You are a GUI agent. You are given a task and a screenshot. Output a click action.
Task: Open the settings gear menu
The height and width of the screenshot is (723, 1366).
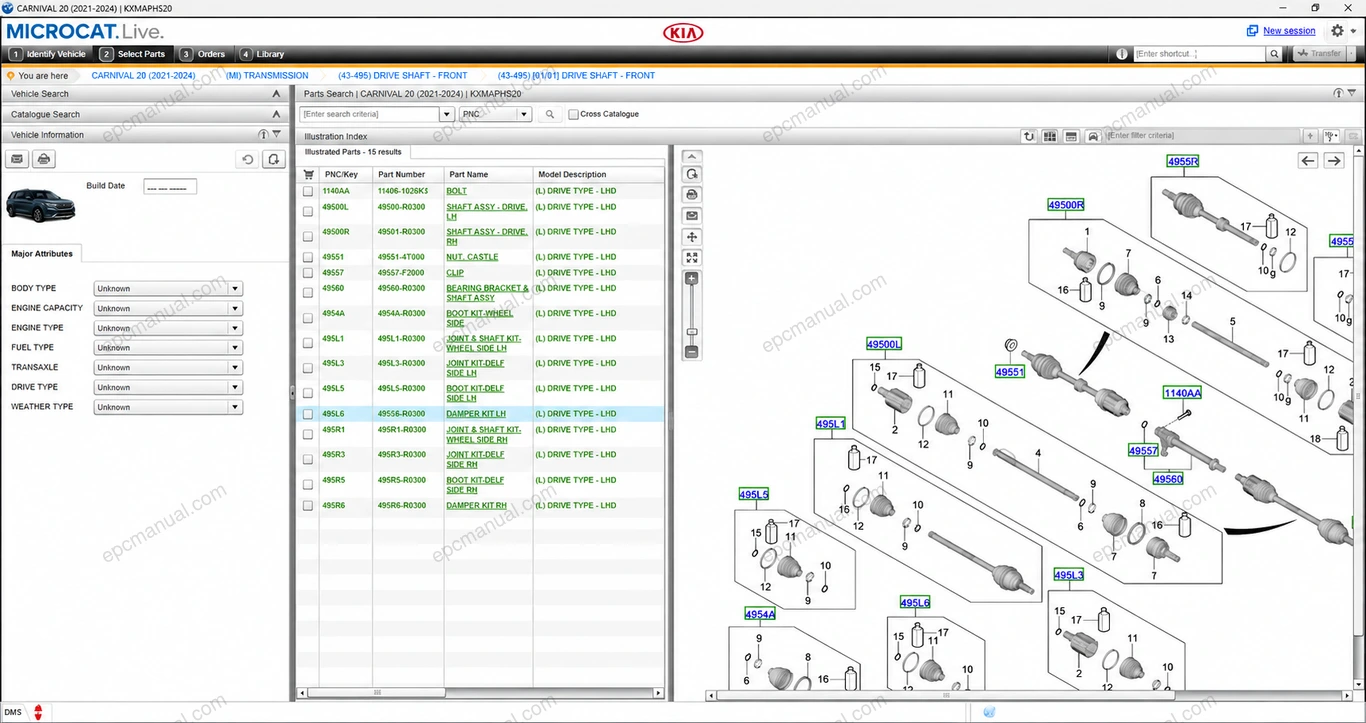coord(1338,31)
